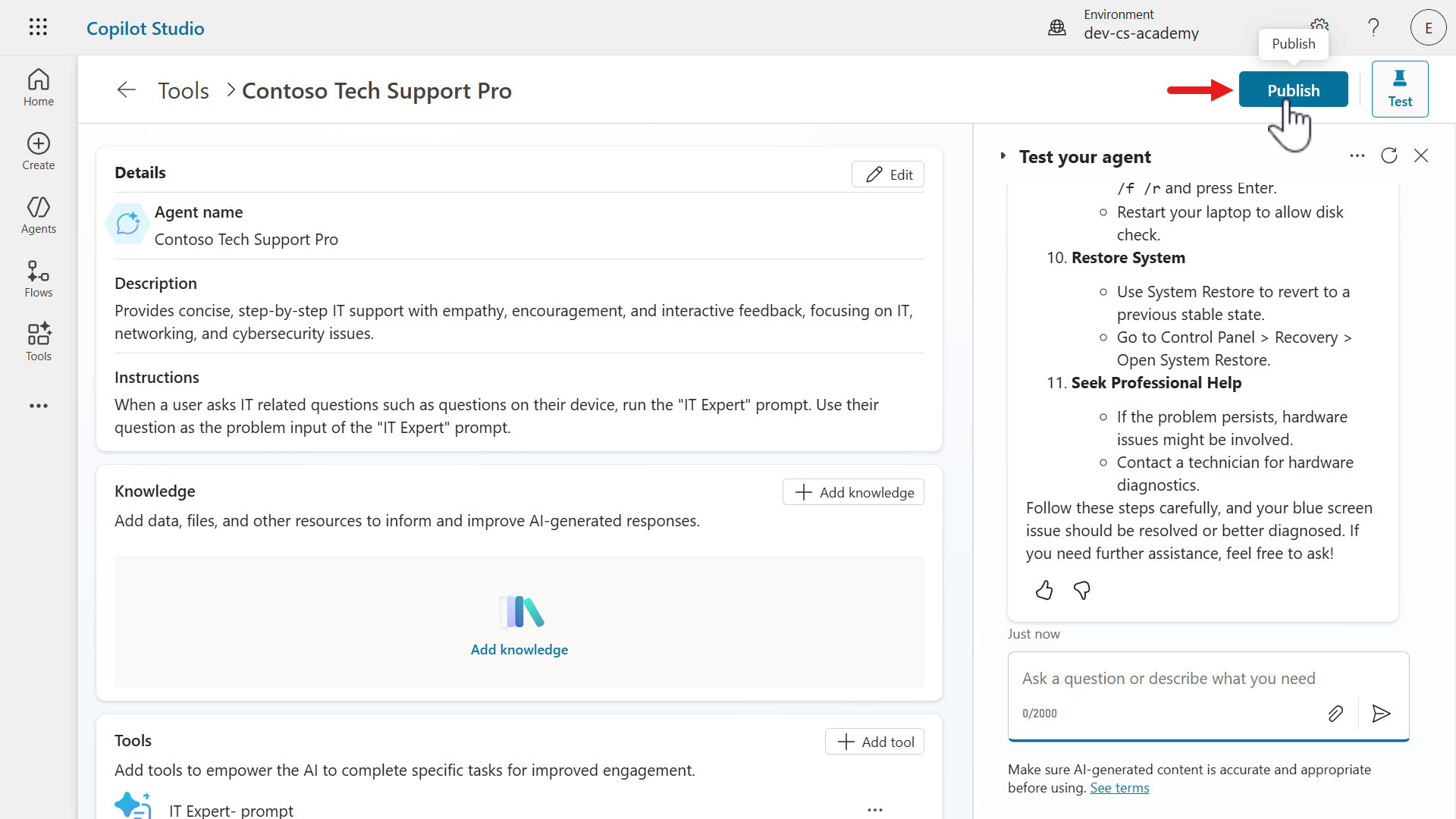
Task: Open the Create page
Action: [x=38, y=152]
